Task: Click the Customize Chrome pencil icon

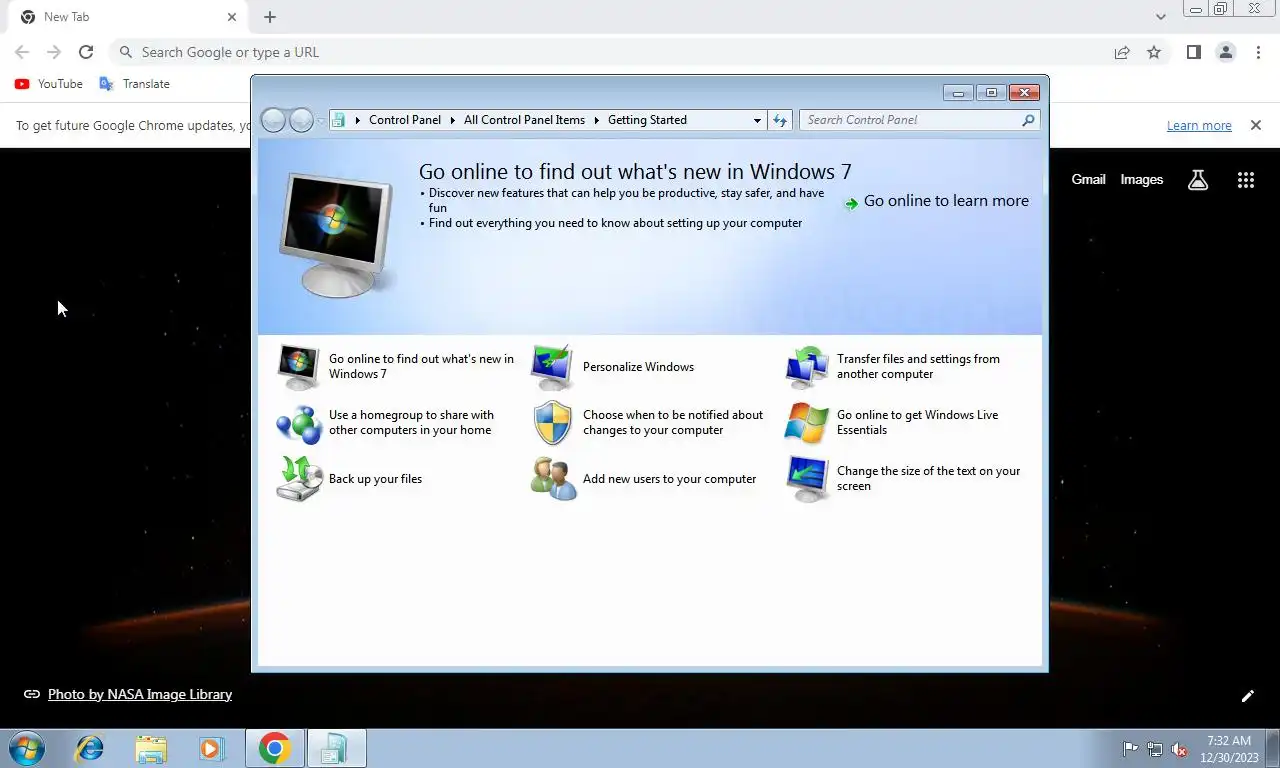Action: pyautogui.click(x=1247, y=696)
